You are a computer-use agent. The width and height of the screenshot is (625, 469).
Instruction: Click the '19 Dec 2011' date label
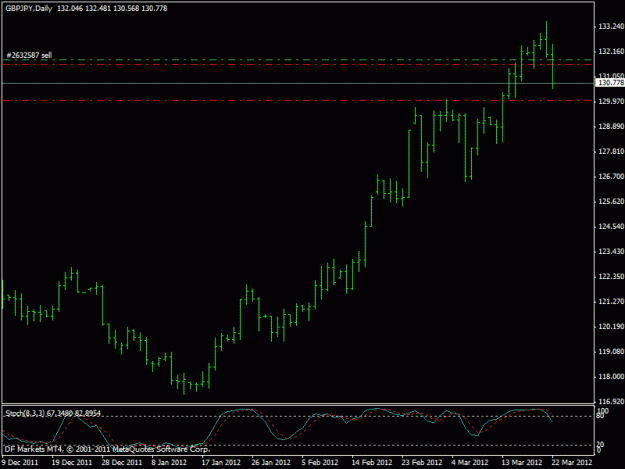[72, 462]
